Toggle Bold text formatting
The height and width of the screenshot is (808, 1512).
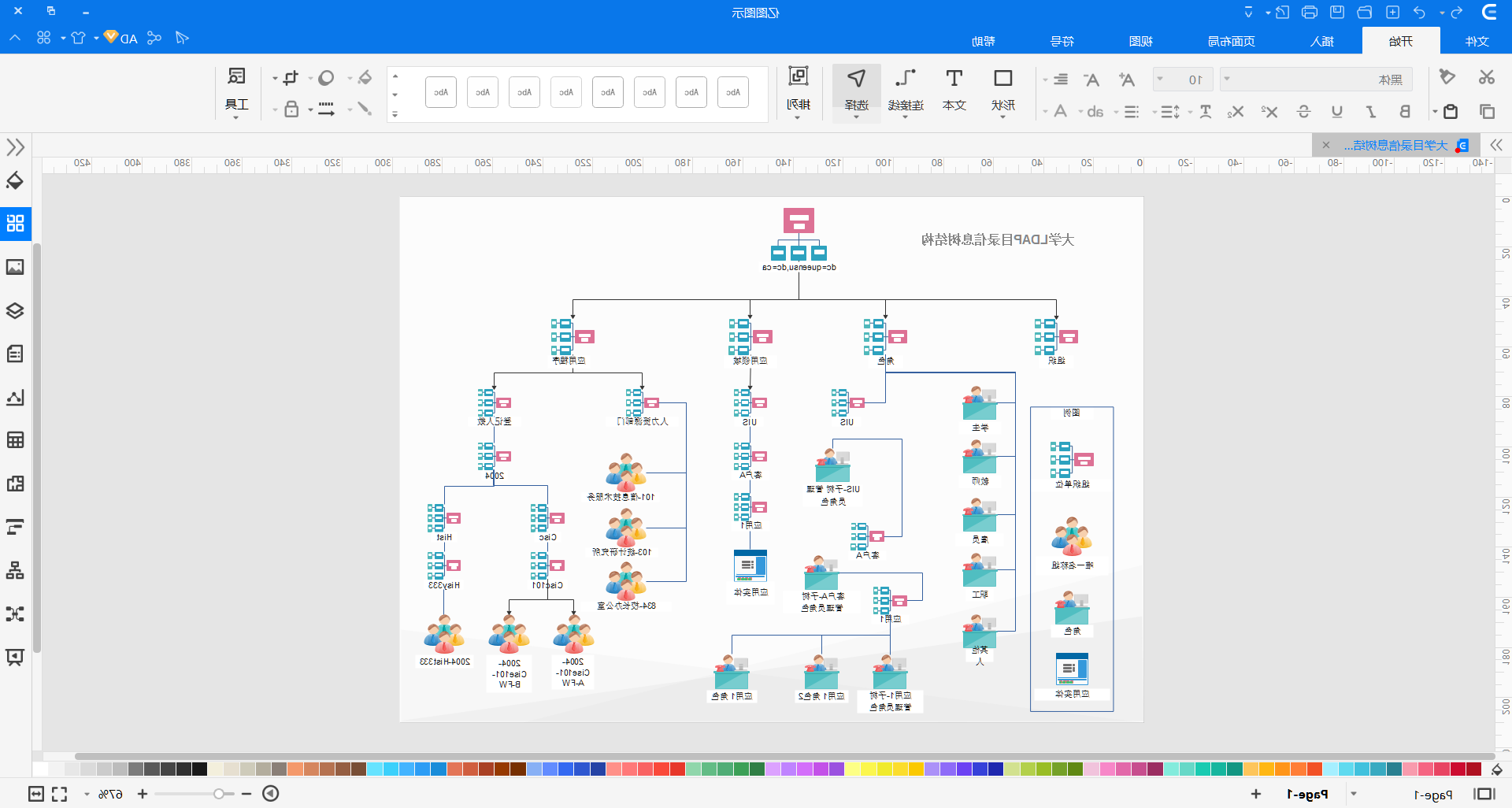[x=1405, y=112]
